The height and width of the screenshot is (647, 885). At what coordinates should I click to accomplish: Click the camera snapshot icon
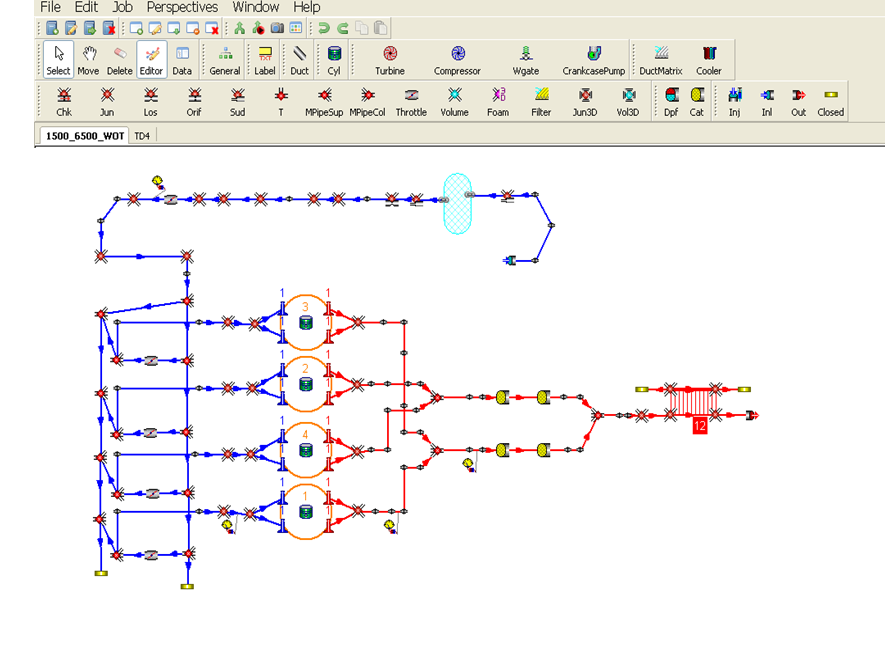277,28
